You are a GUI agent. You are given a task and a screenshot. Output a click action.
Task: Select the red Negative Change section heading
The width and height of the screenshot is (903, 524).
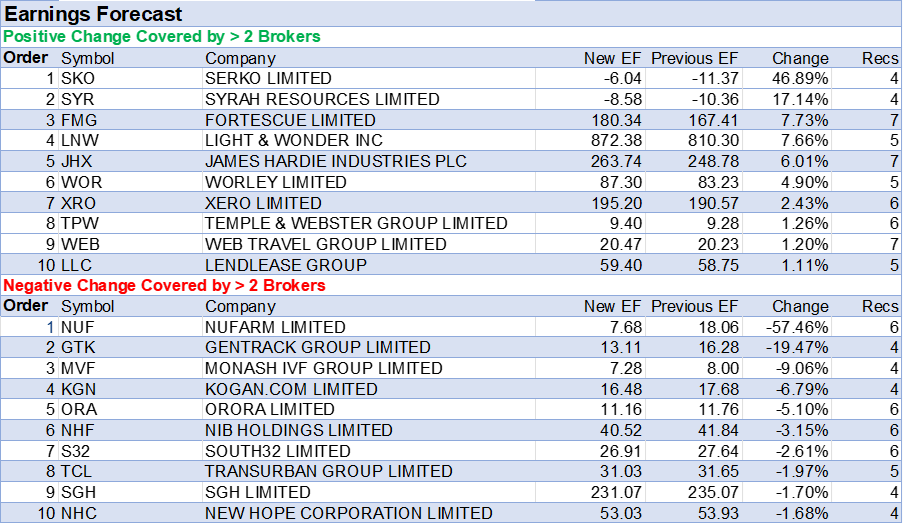pos(165,286)
